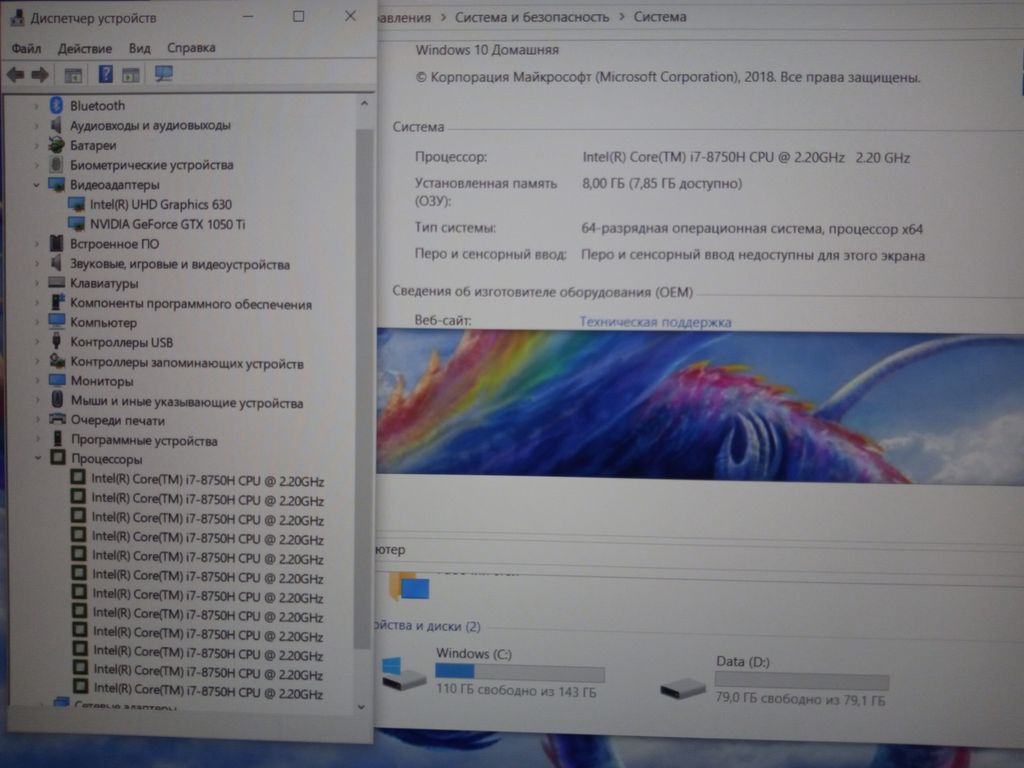The height and width of the screenshot is (768, 1024).
Task: Open the Техническая поддержка link
Action: click(x=655, y=322)
